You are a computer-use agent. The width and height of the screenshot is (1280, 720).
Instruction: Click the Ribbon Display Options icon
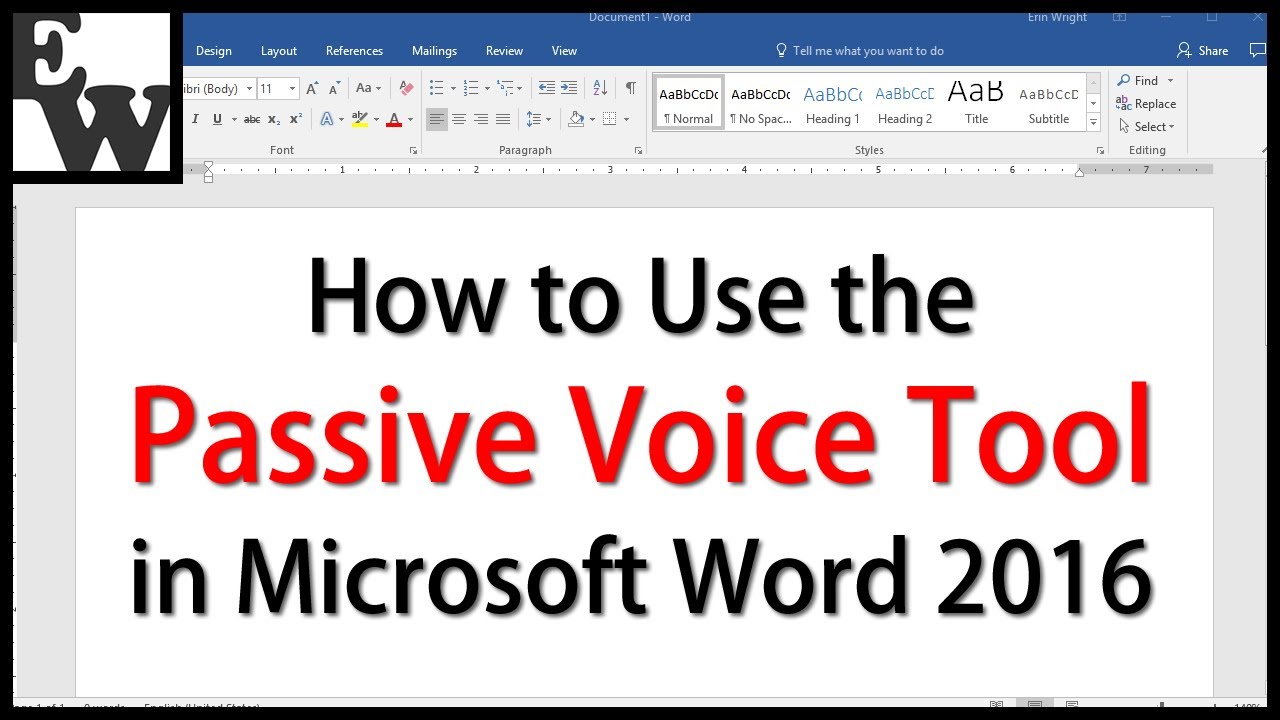pyautogui.click(x=1120, y=17)
